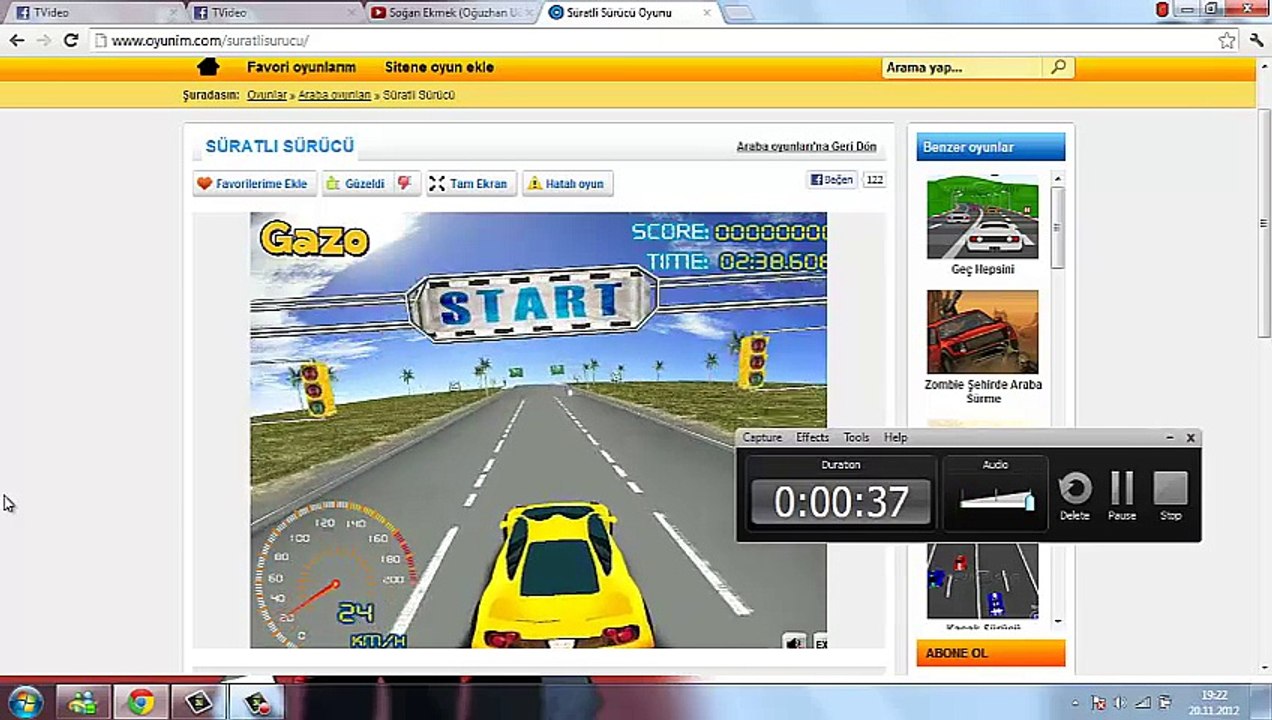Click taskbar volume speaker icon
The image size is (1272, 720).
click(1120, 703)
